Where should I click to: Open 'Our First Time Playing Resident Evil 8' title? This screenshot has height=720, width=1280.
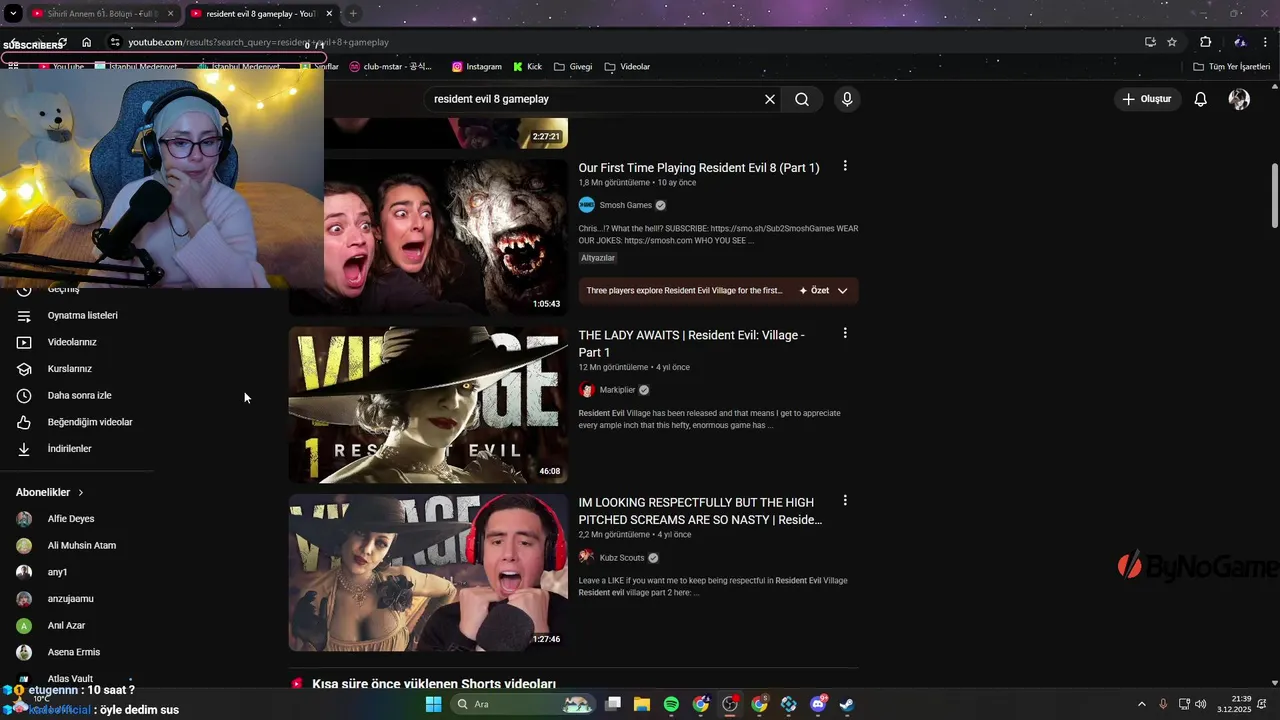click(x=699, y=168)
